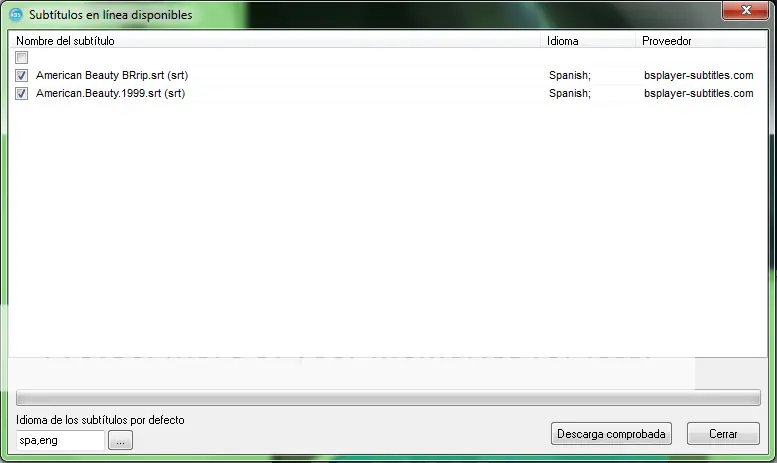Close the Subtítulos en línea disponibles window
This screenshot has width=777, height=463.
point(745,10)
